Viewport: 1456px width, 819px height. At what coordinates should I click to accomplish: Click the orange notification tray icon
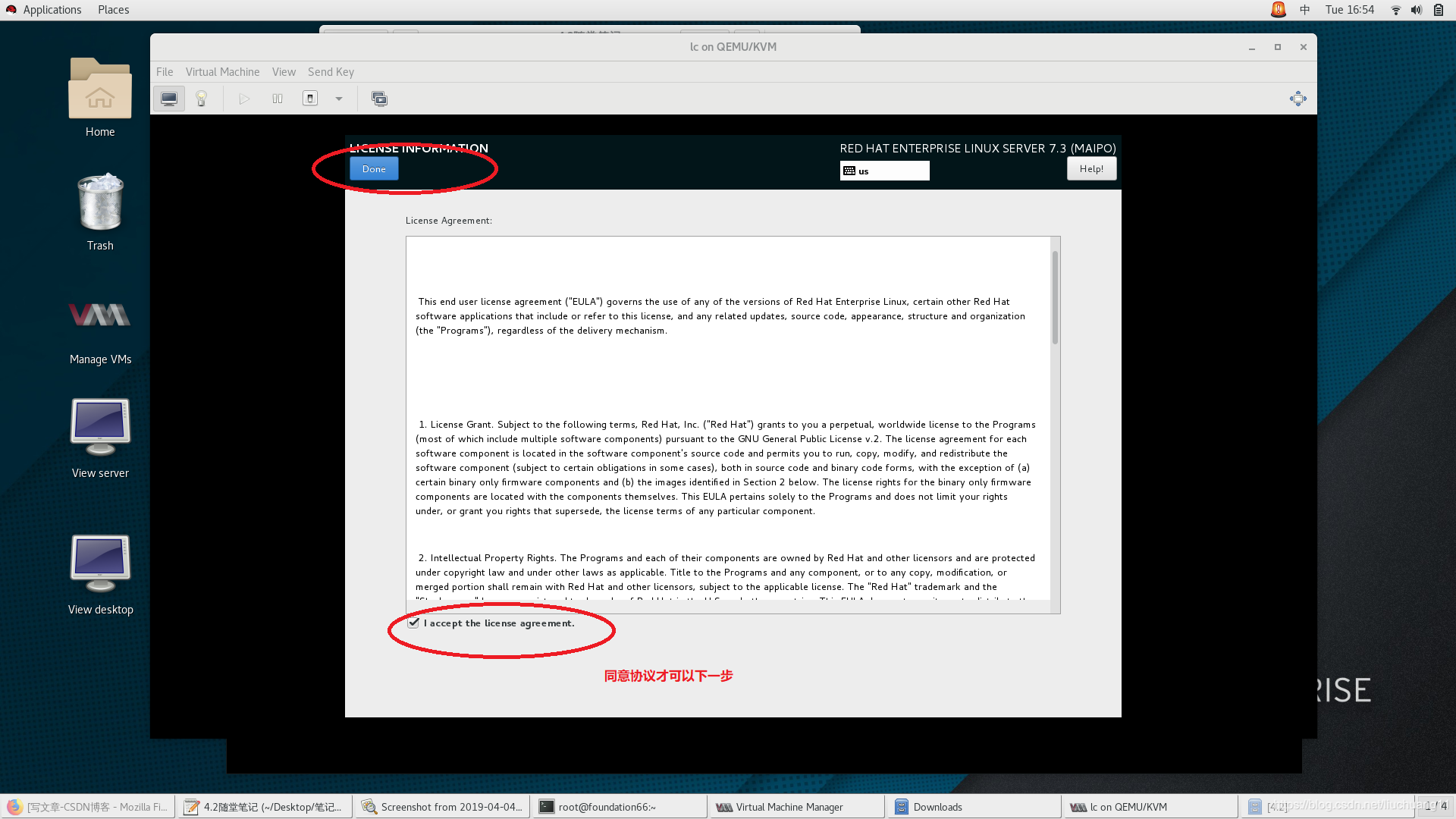click(x=1279, y=10)
